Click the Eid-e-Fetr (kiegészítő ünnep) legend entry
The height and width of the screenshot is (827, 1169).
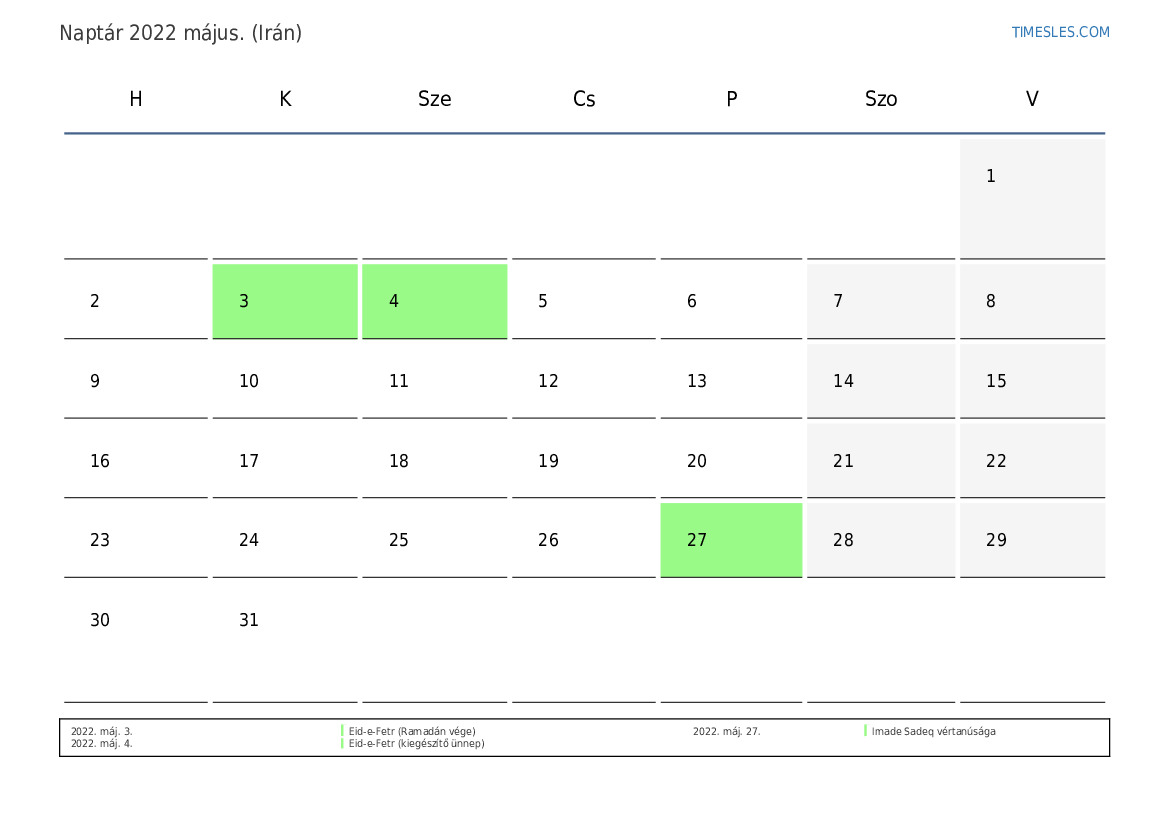(416, 744)
